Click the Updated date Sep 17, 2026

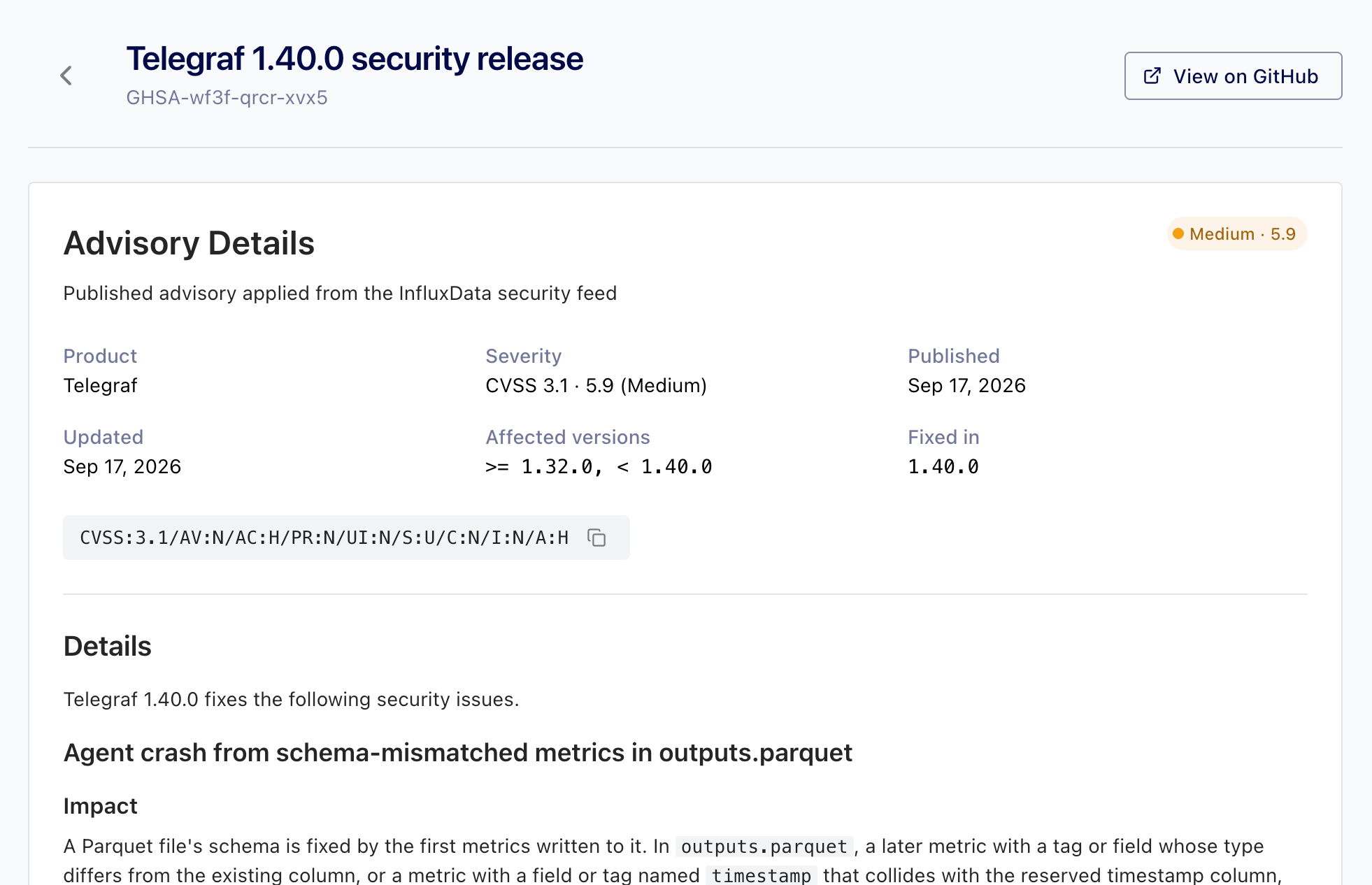[x=122, y=466]
